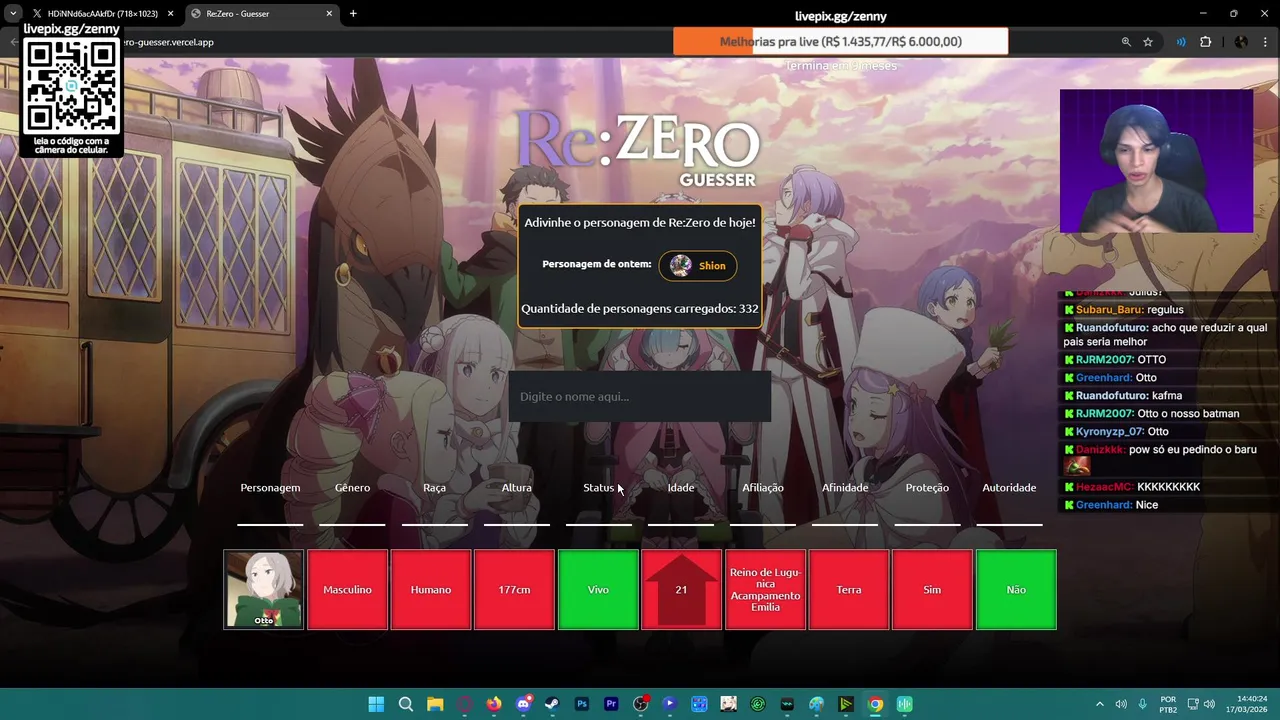The width and height of the screenshot is (1280, 720).
Task: Click the 177cm height tile
Action: (x=514, y=590)
